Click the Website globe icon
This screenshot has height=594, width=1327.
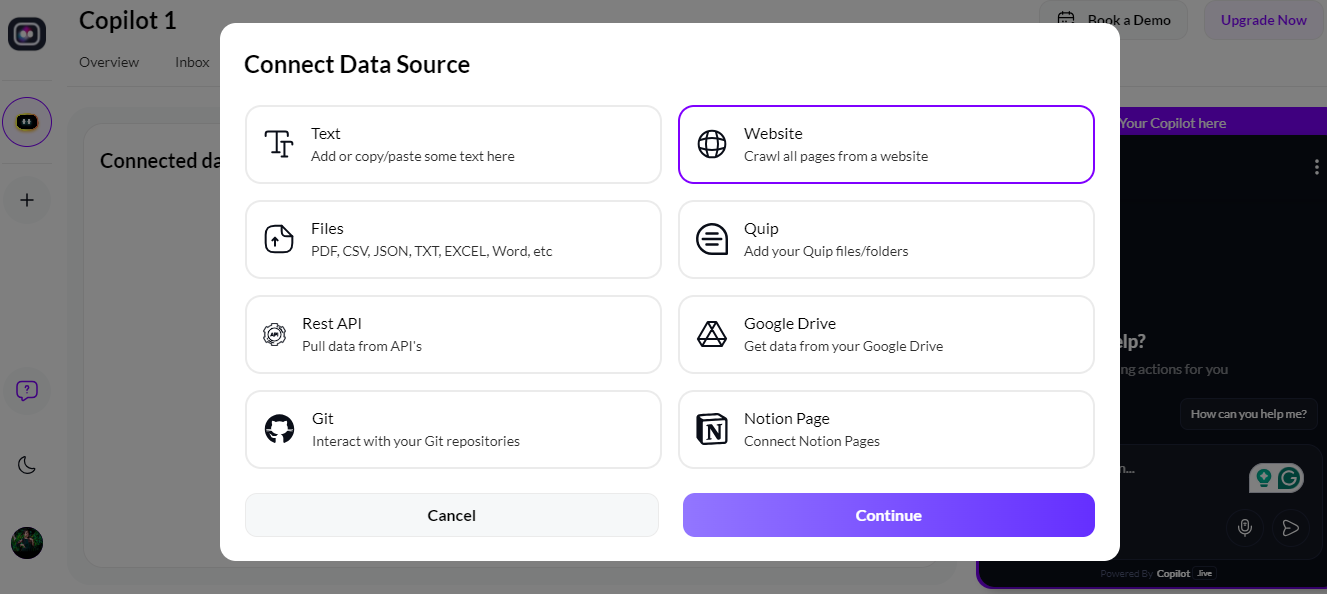coord(712,144)
